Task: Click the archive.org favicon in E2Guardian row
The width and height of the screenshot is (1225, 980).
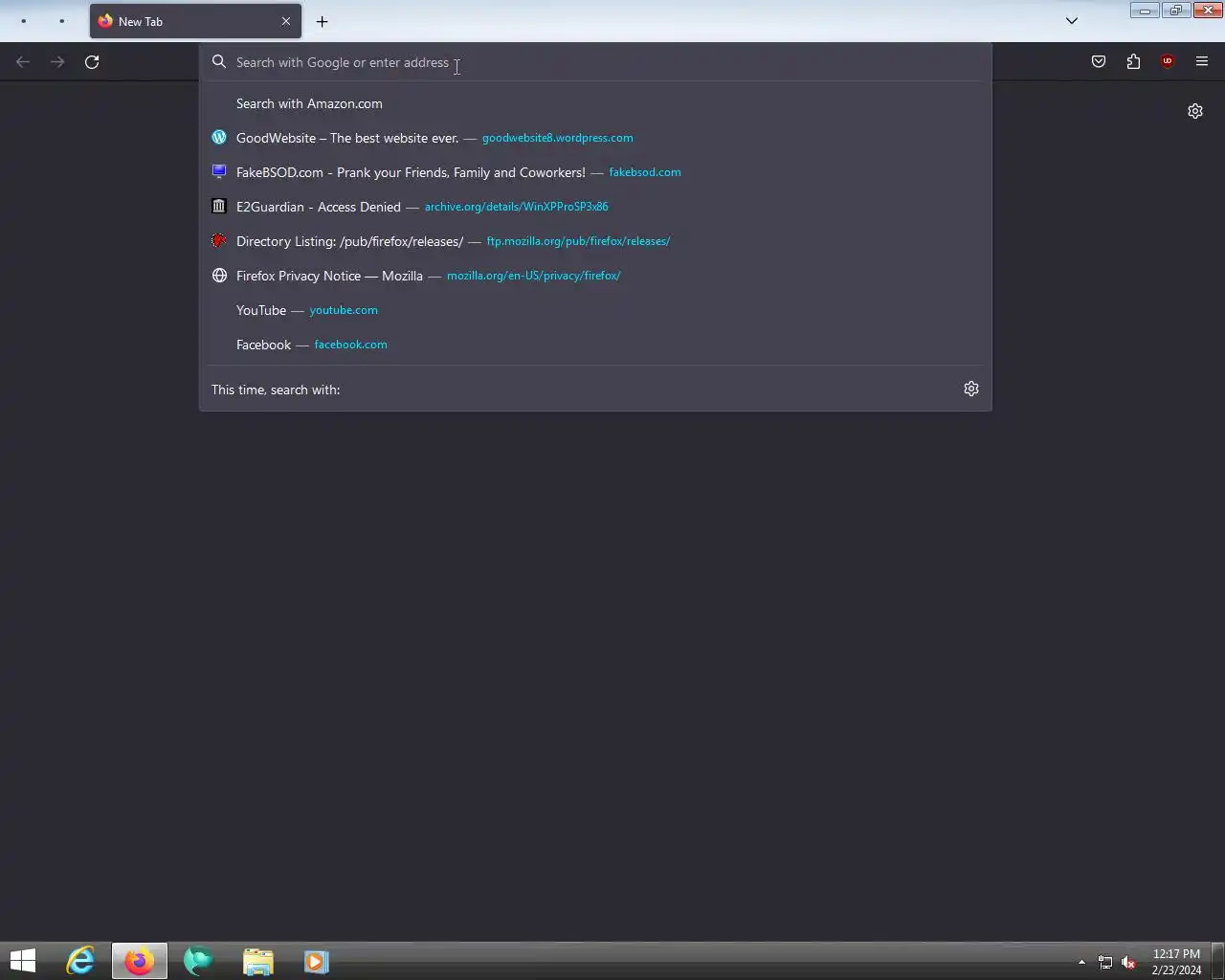Action: point(219,207)
